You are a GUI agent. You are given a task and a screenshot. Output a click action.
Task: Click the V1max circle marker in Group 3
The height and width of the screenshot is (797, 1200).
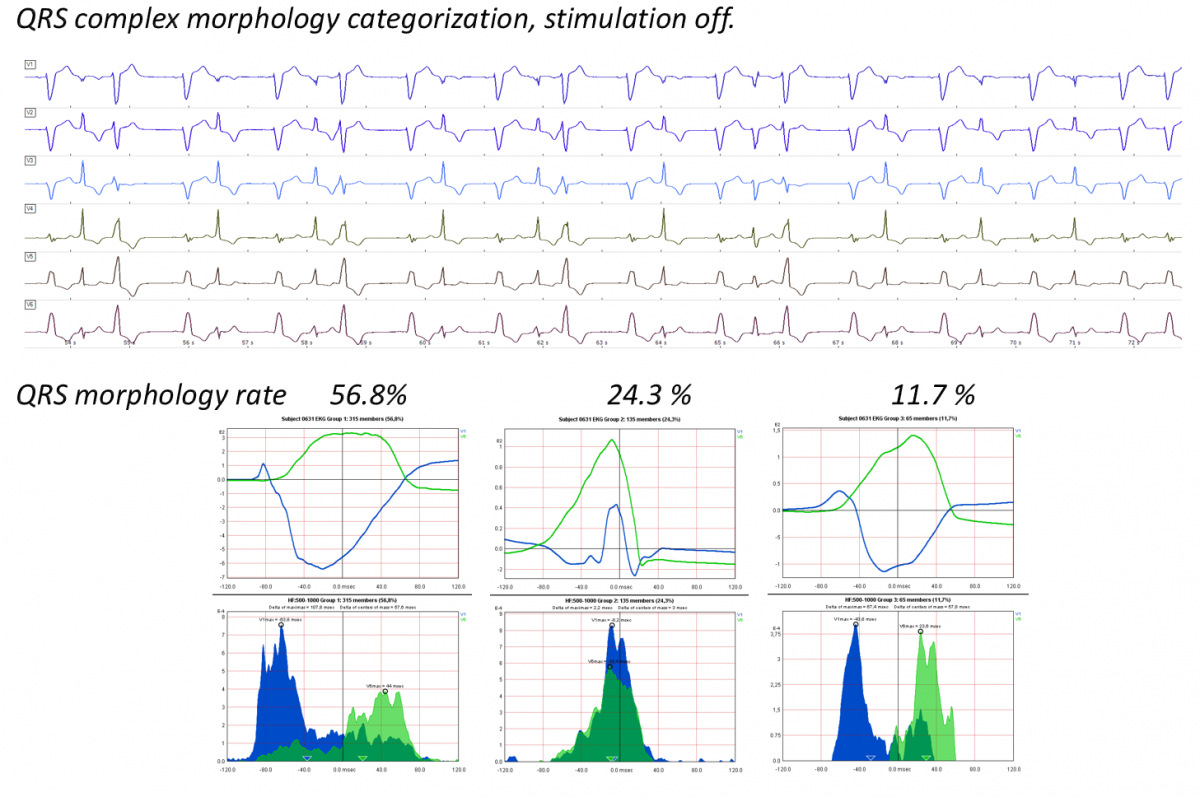(x=856, y=625)
